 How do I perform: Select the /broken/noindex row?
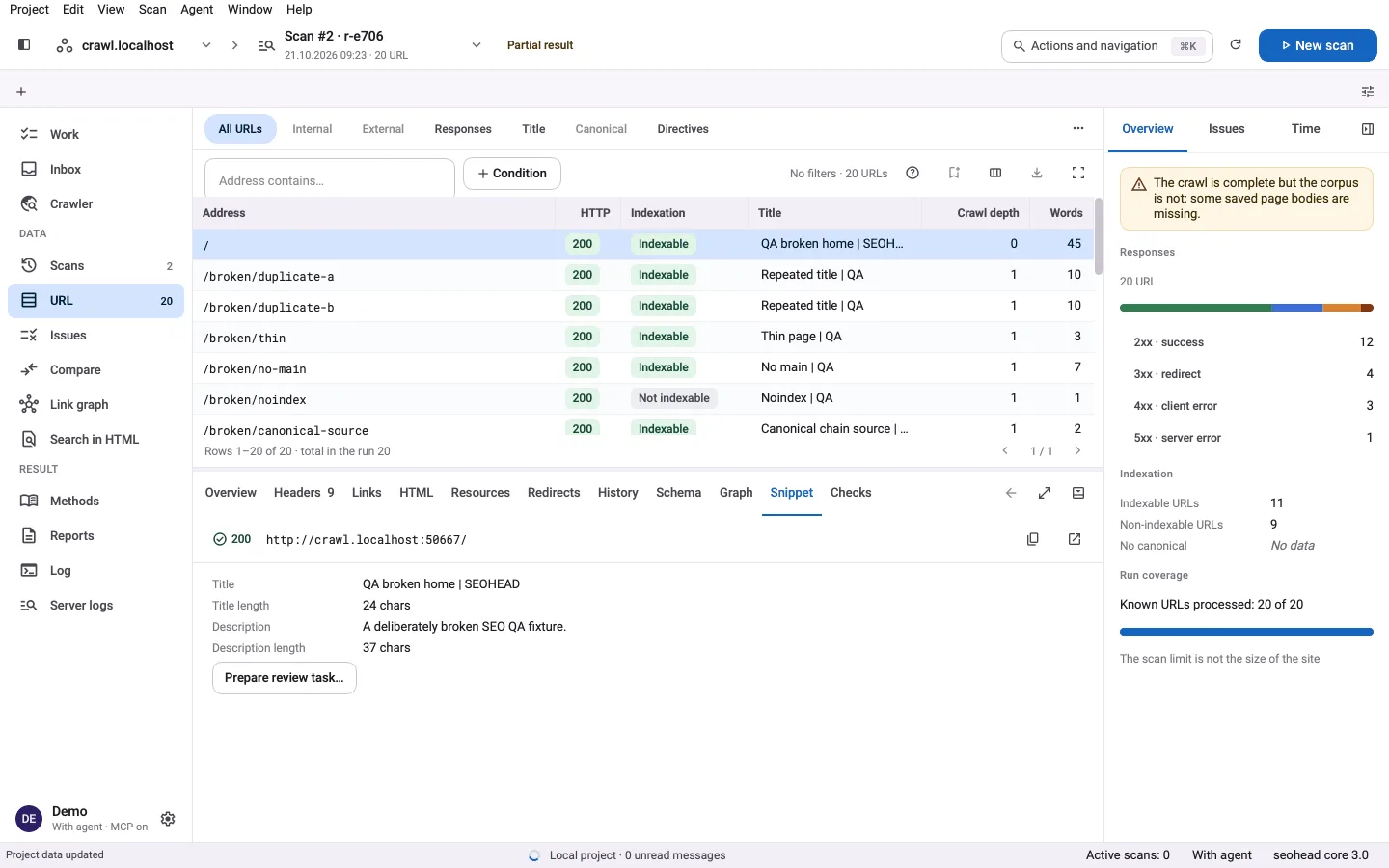click(643, 398)
